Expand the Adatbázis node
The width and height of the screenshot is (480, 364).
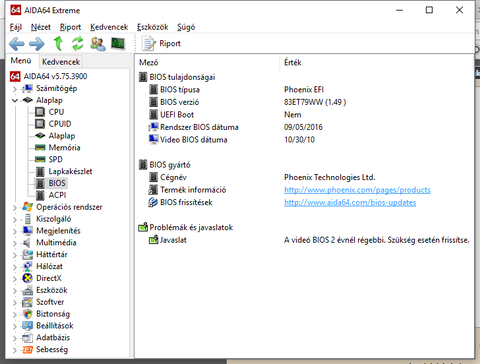coord(15,338)
